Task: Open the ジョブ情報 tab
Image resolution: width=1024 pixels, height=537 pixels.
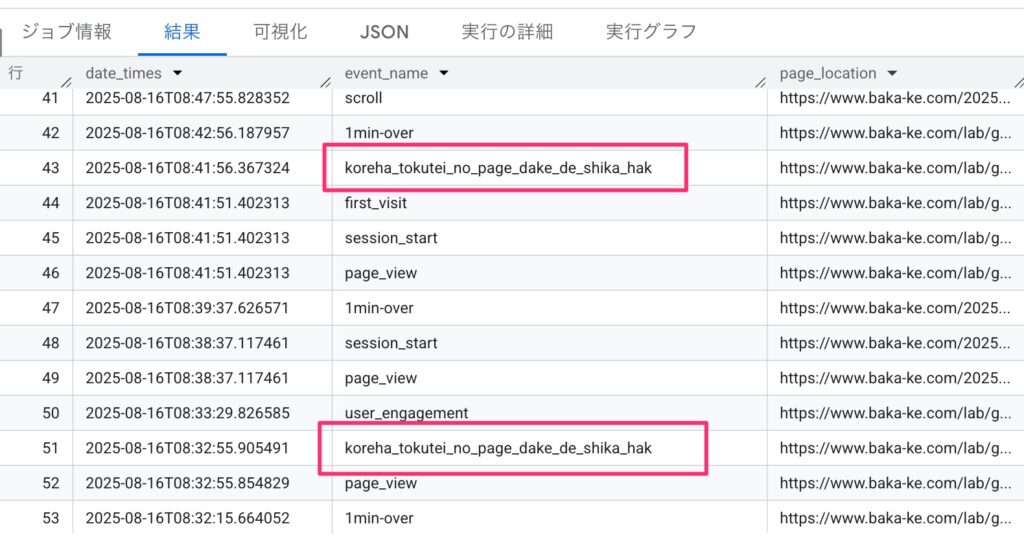Action: point(66,32)
